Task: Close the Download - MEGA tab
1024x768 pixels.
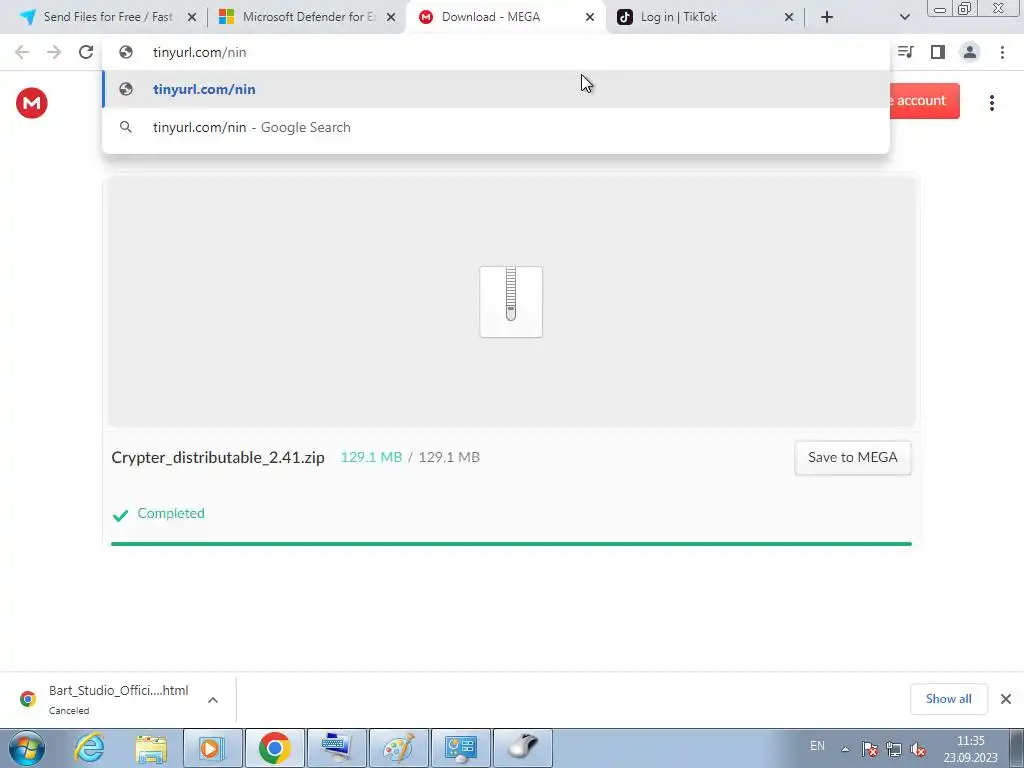Action: click(590, 18)
